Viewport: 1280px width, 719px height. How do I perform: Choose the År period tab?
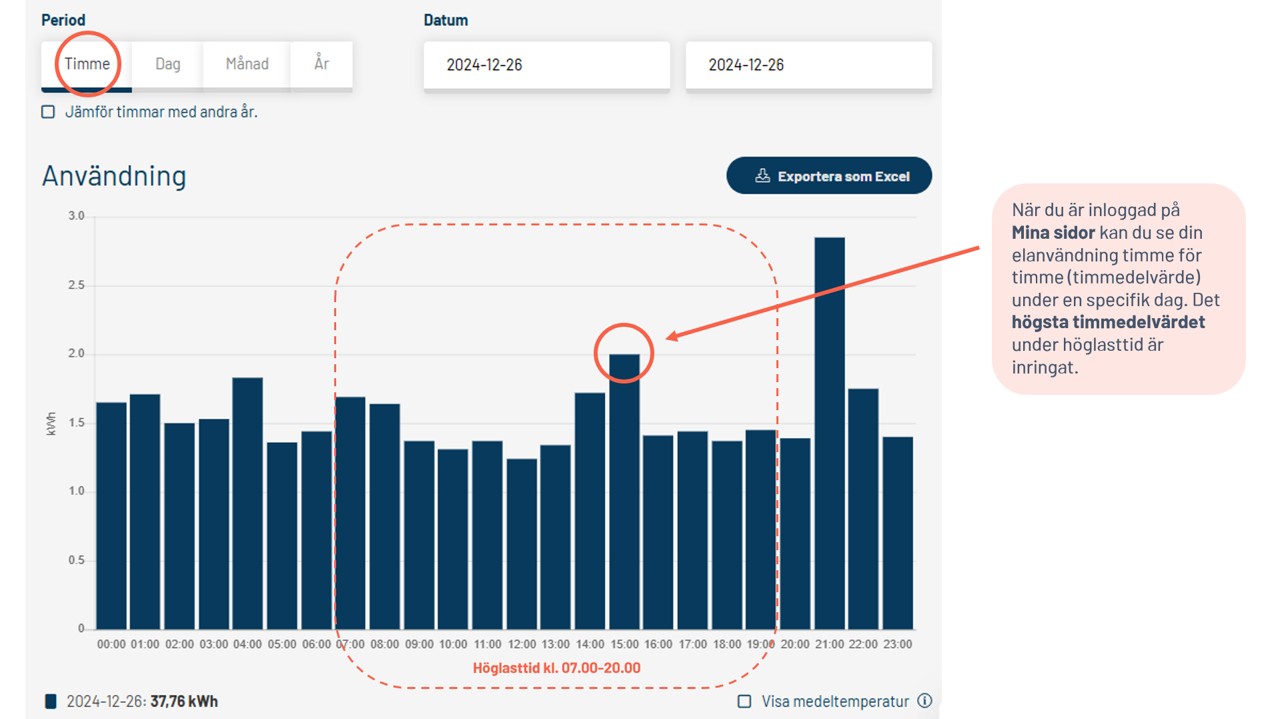[x=321, y=64]
